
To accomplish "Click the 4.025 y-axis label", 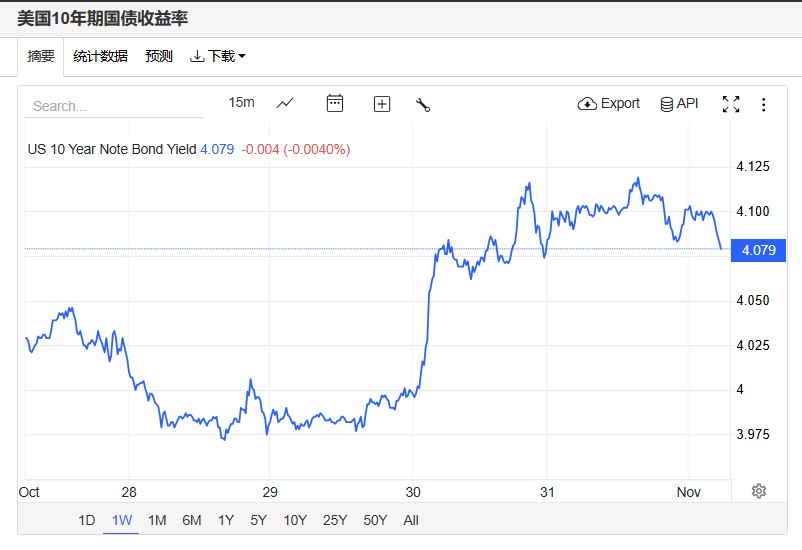I will pos(752,345).
